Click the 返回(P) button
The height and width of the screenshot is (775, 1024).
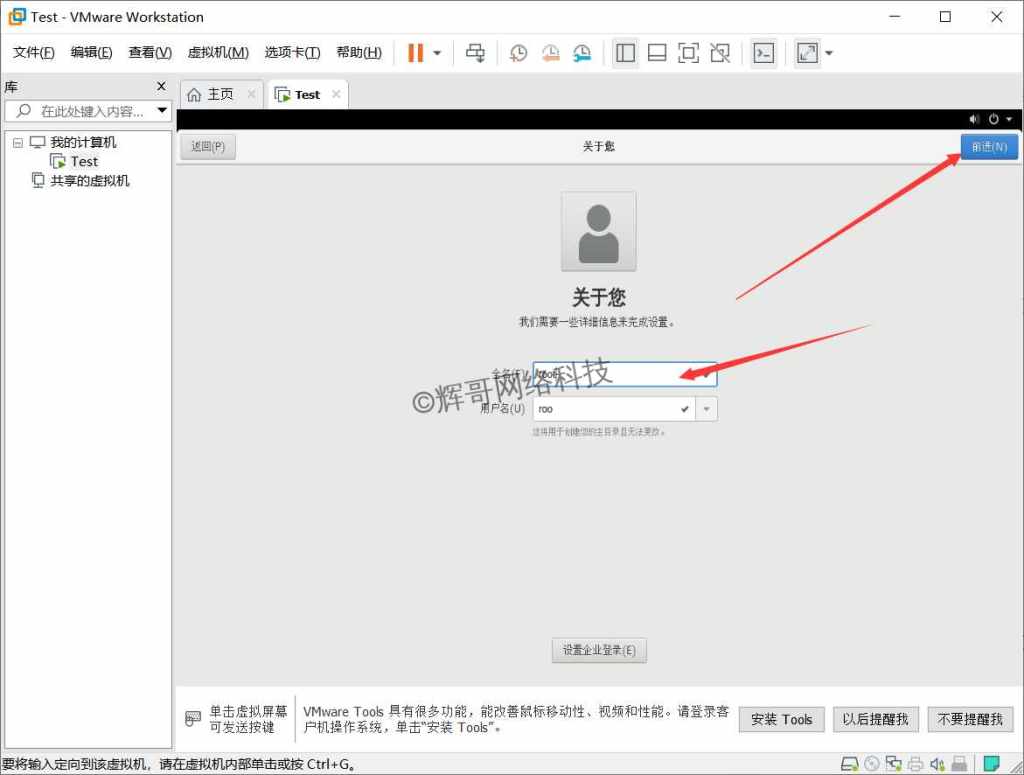pos(208,146)
